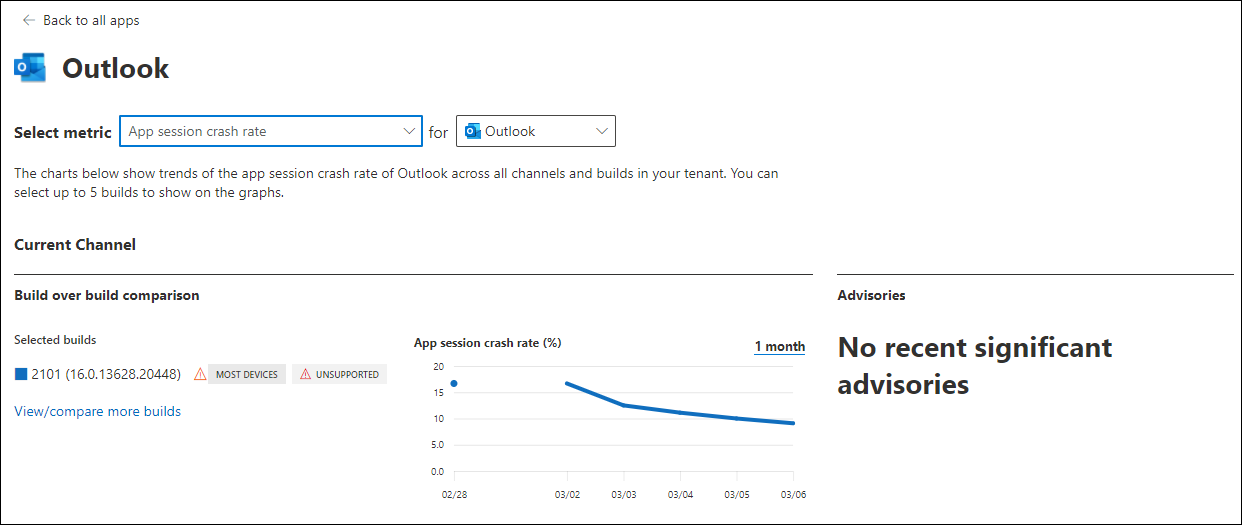Image resolution: width=1242 pixels, height=525 pixels.
Task: Click the 03/02 date label on axis
Action: 568,494
